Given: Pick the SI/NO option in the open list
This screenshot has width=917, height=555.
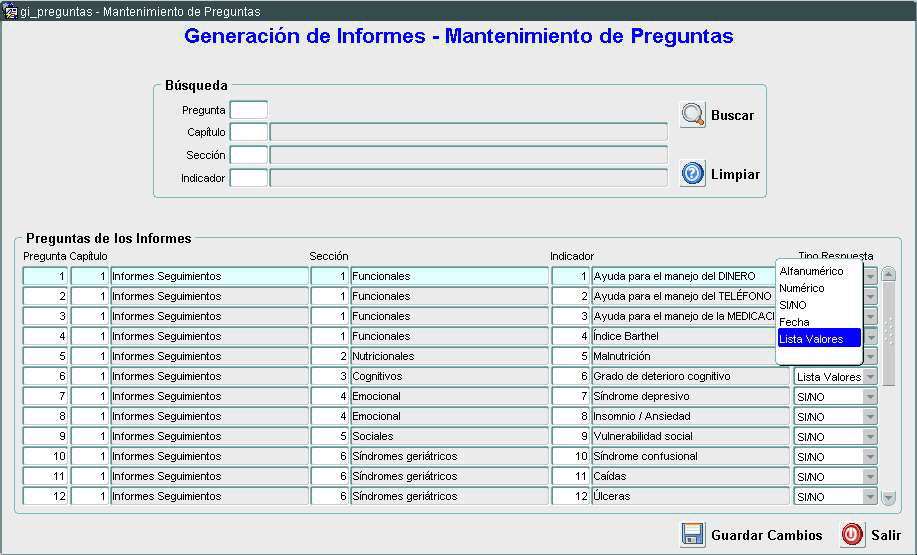Looking at the screenshot, I should click(793, 305).
